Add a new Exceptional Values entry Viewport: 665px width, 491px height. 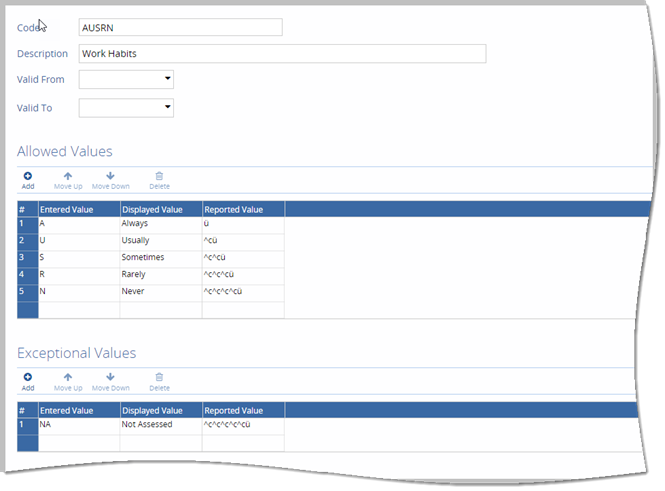(x=28, y=380)
